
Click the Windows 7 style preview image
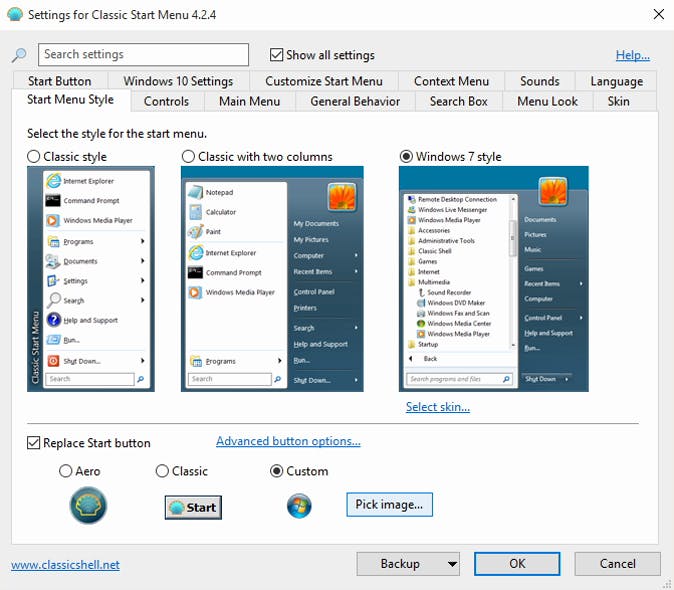click(x=493, y=279)
